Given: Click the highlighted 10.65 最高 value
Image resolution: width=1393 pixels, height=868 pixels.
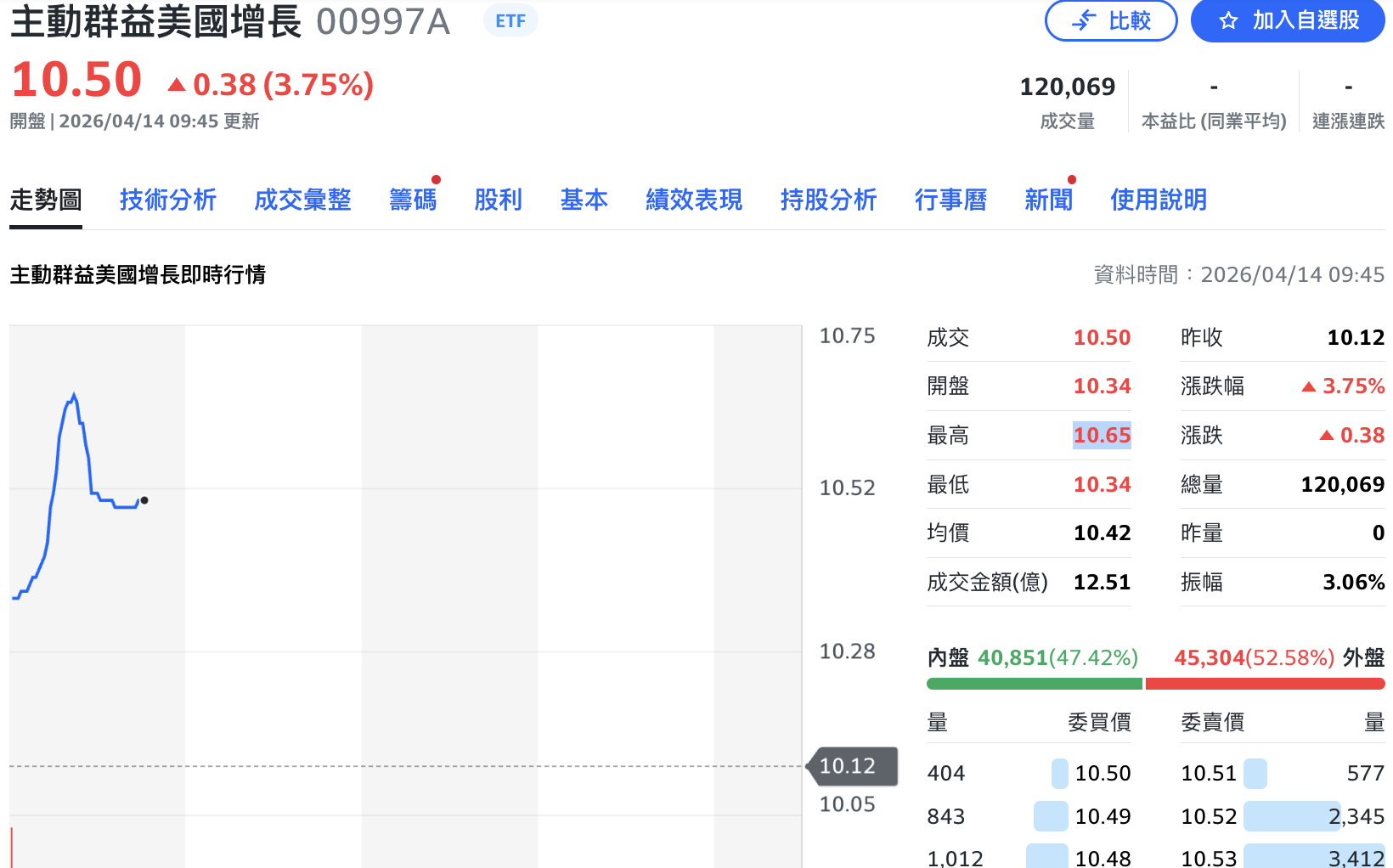Looking at the screenshot, I should click(1102, 435).
